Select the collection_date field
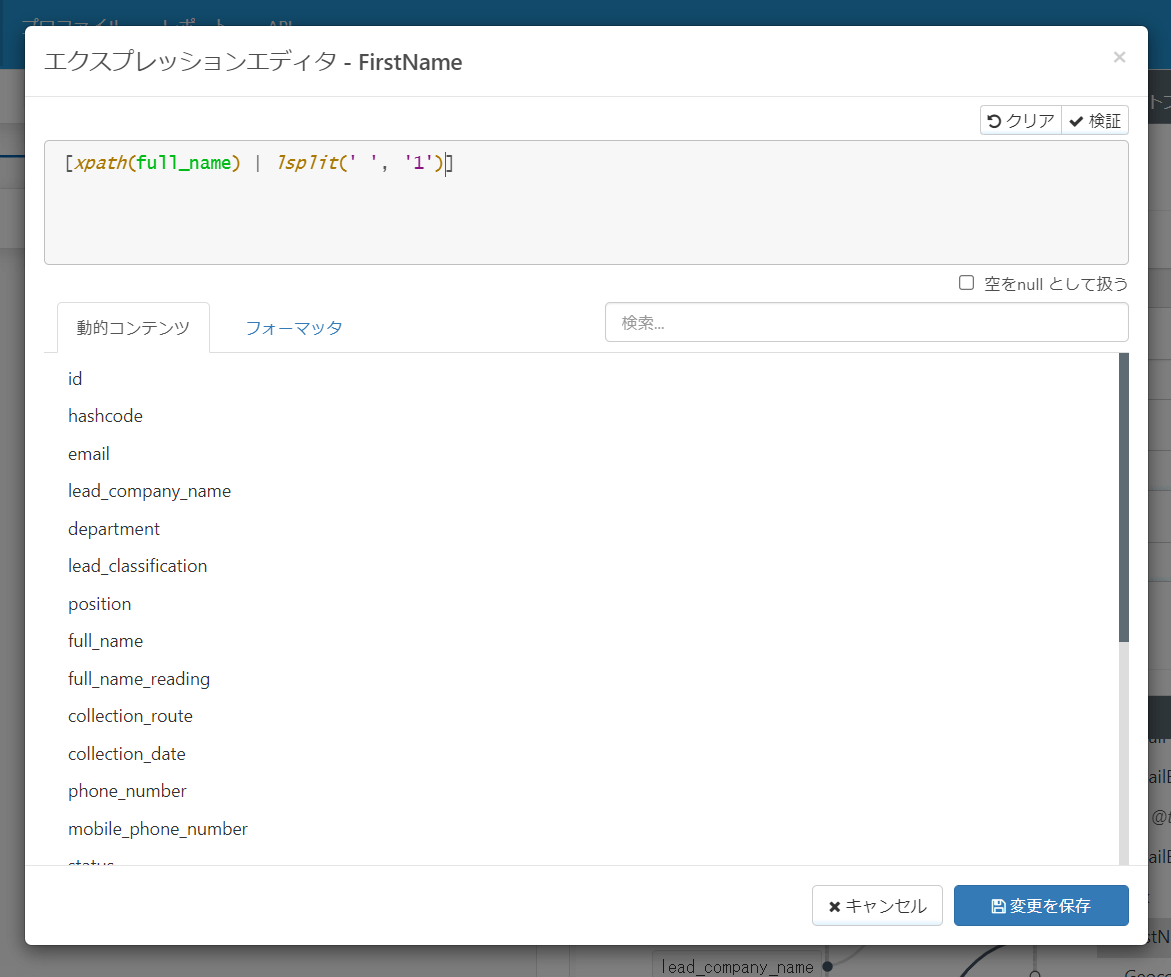Screen dimensions: 1171x977 click(127, 754)
